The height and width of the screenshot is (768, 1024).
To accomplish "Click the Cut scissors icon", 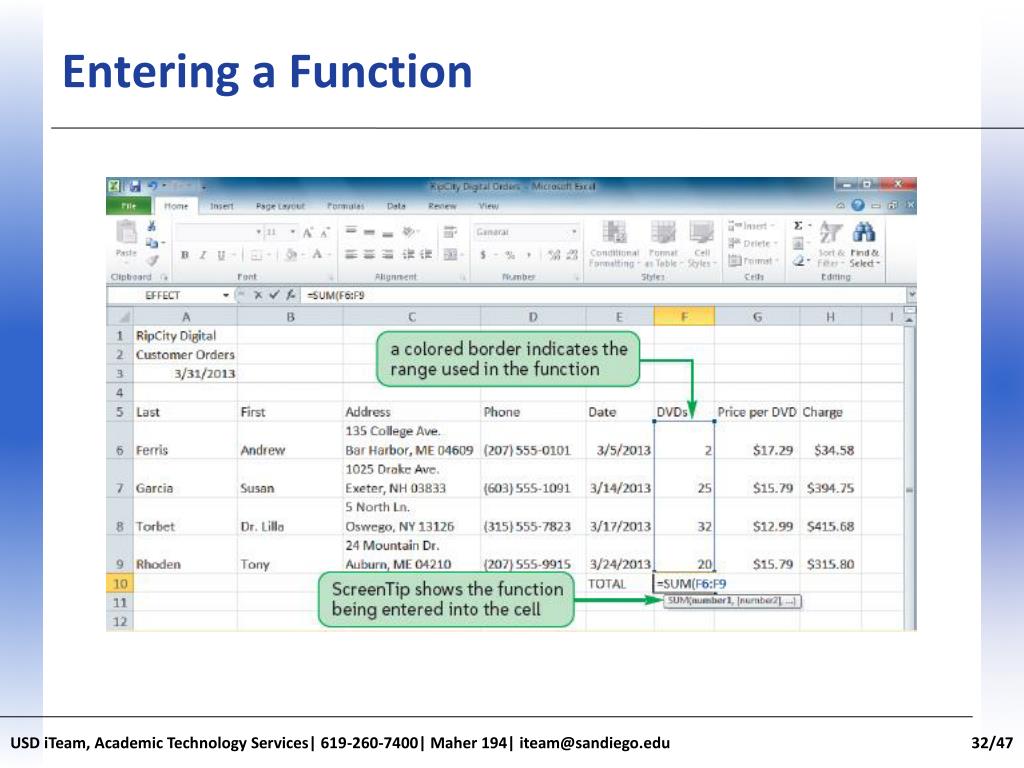I will point(152,226).
